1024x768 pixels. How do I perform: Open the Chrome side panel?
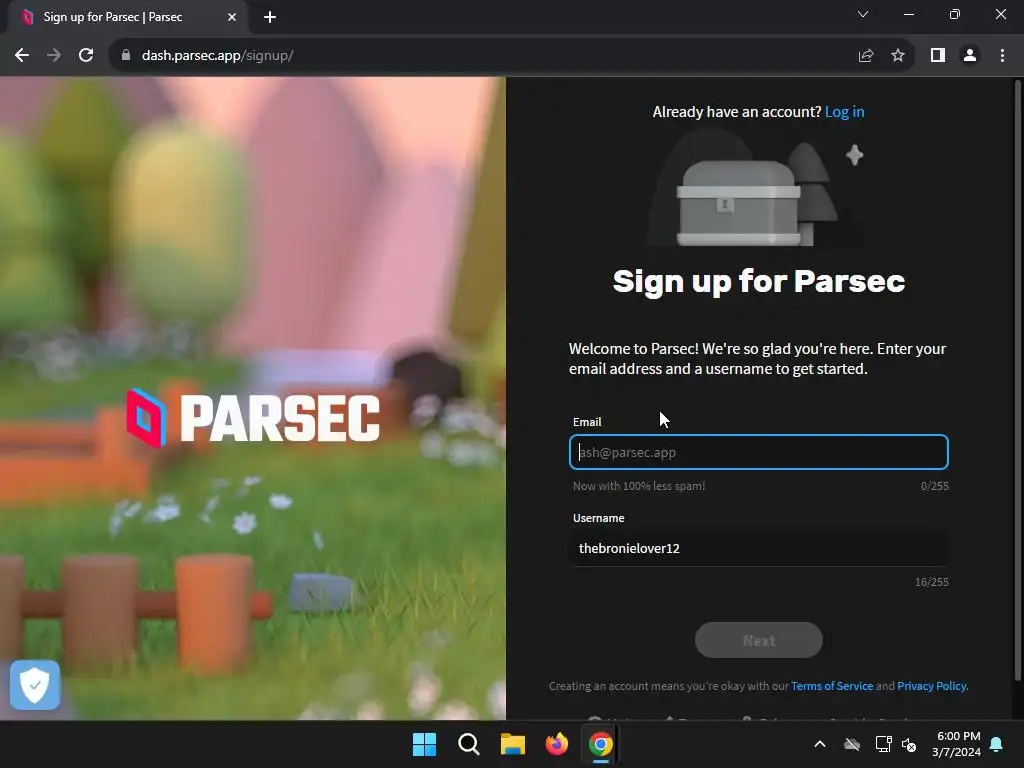(x=938, y=56)
